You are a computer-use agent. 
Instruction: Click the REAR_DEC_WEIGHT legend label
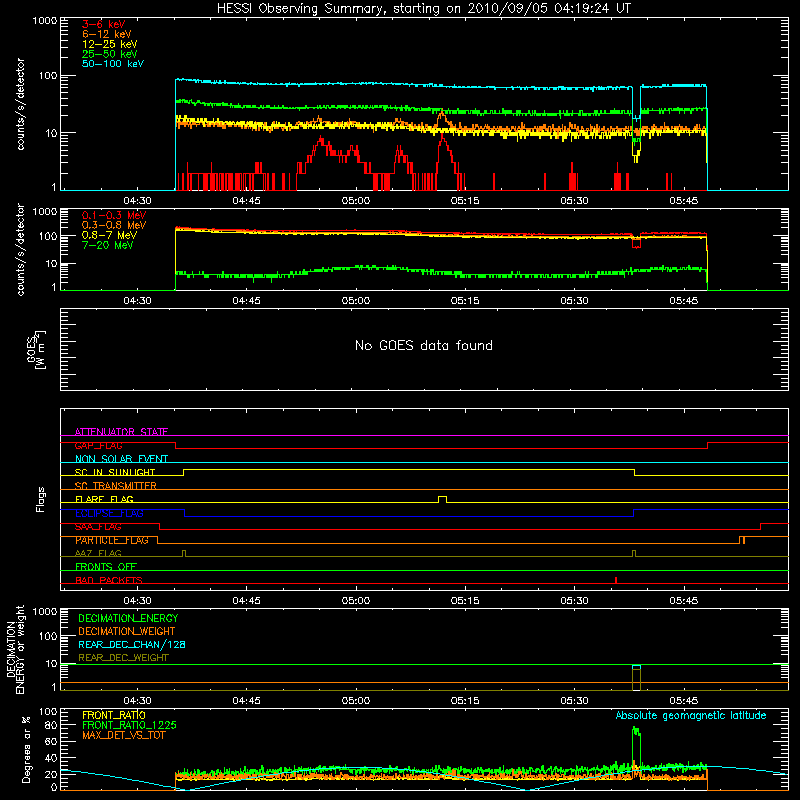click(x=123, y=658)
